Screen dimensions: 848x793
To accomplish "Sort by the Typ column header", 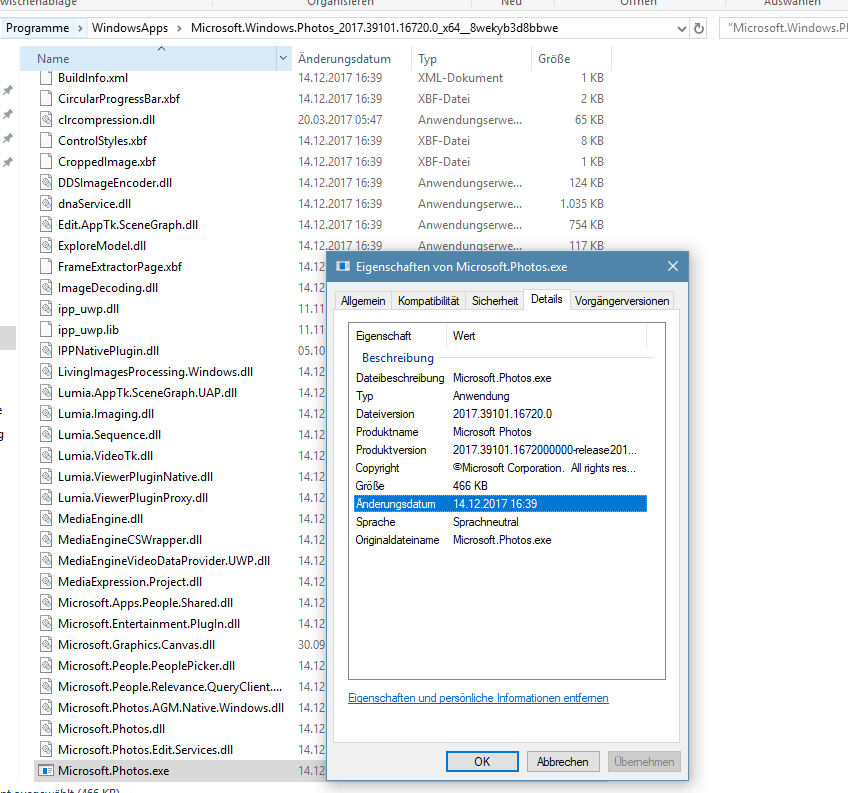I will click(x=472, y=58).
